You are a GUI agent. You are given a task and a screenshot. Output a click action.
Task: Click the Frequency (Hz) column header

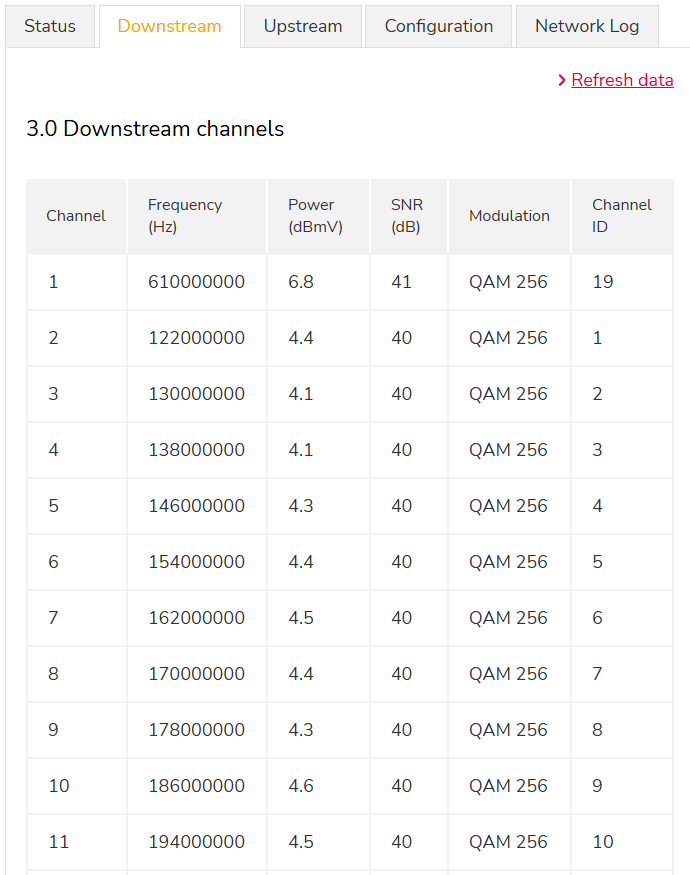[185, 216]
